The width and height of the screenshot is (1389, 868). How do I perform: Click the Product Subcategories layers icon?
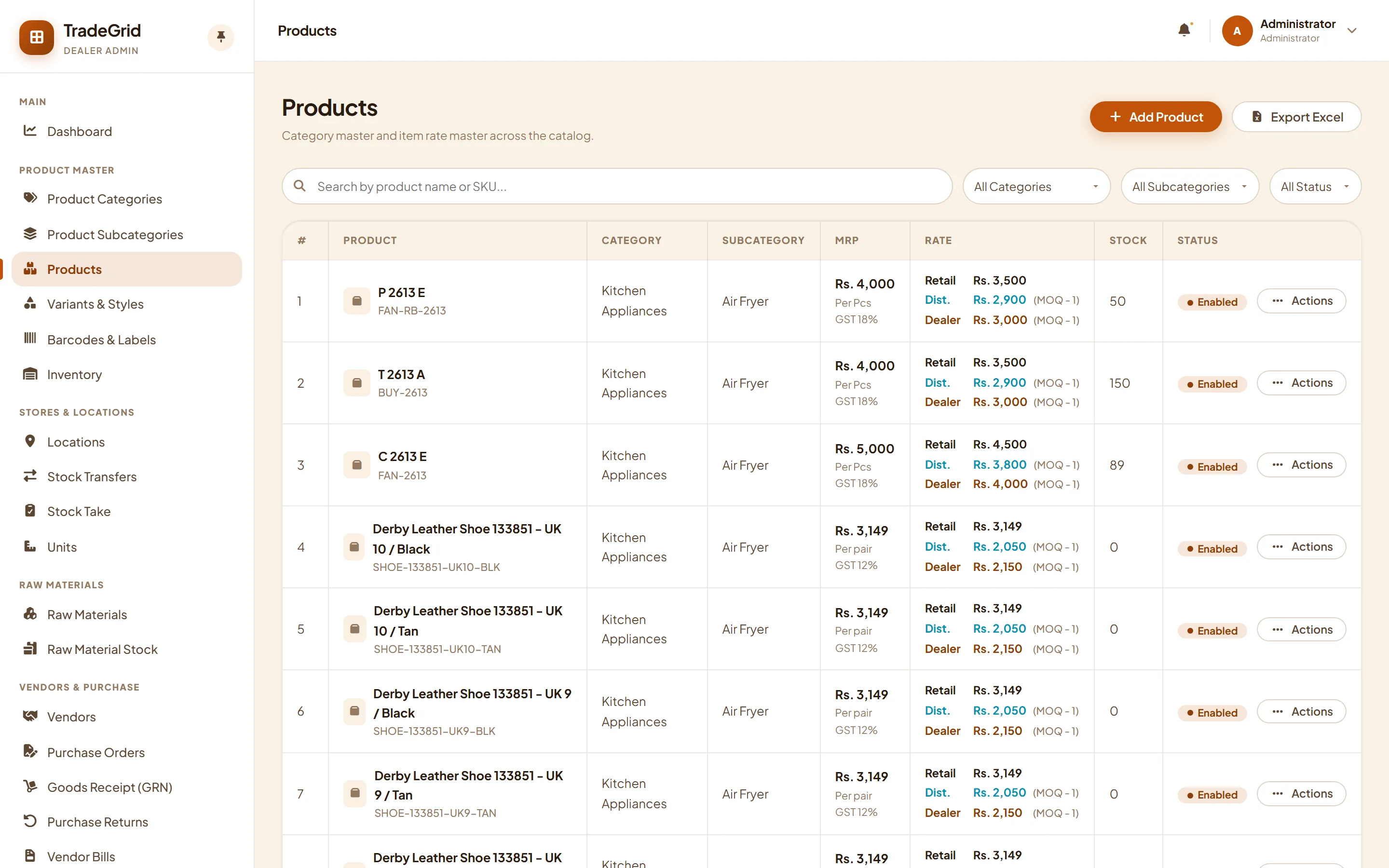30,234
